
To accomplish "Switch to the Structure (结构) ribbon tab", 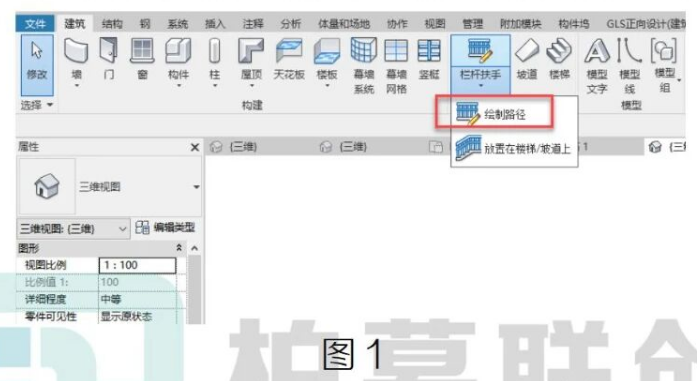I will click(112, 23).
